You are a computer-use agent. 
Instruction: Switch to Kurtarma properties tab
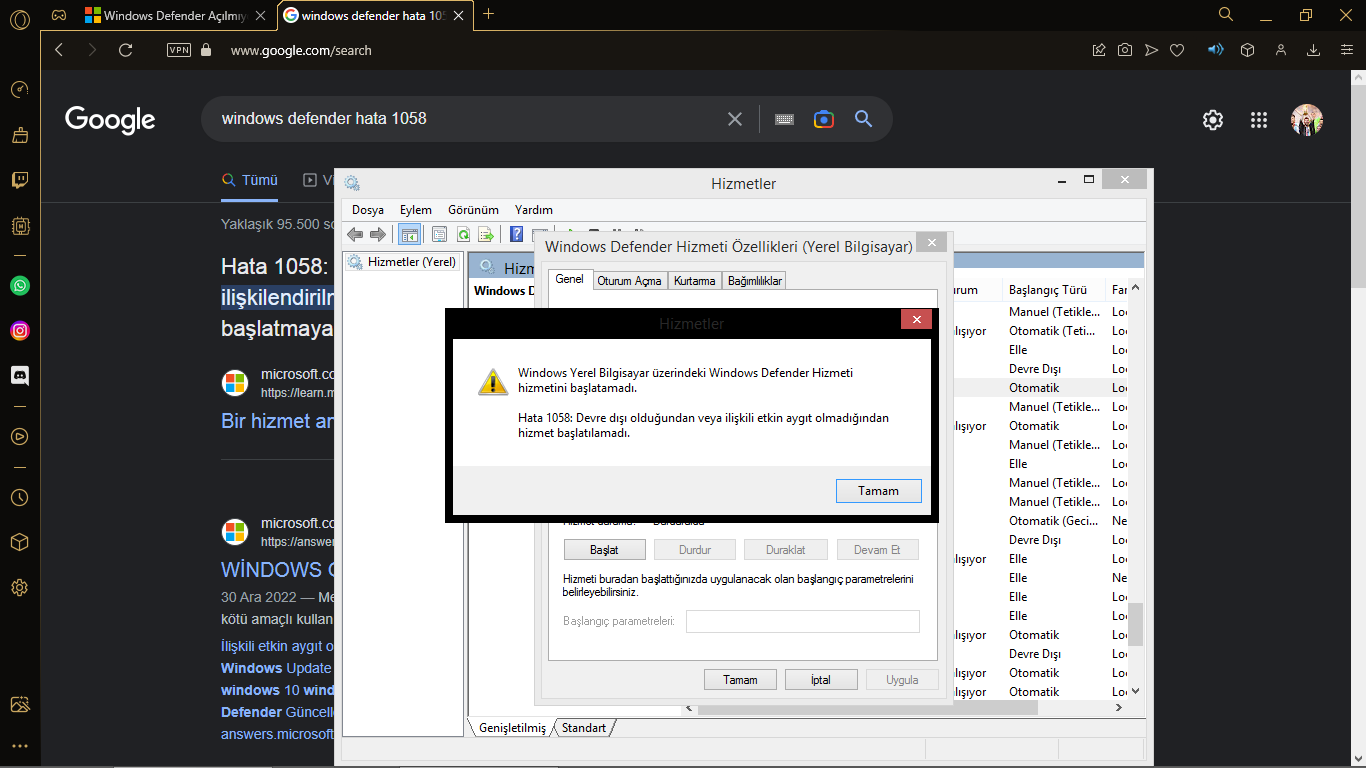pyautogui.click(x=694, y=281)
